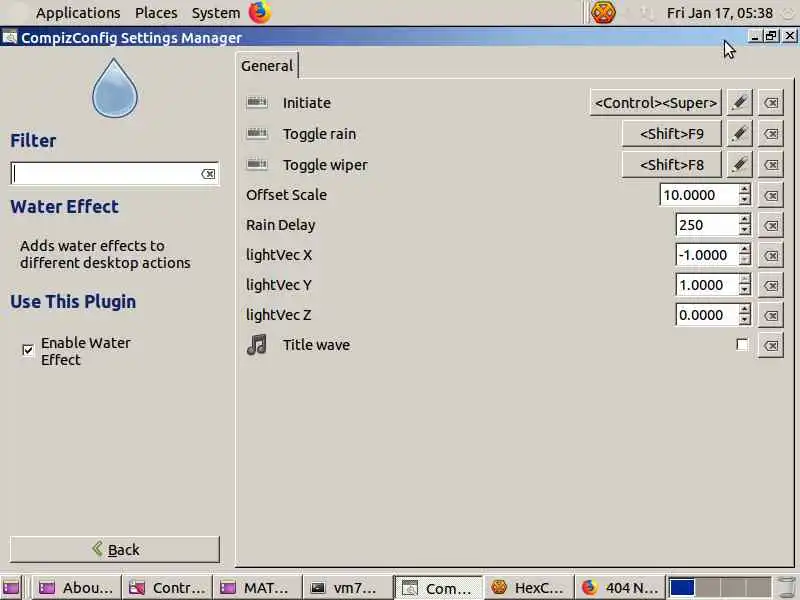Reset Rain Delay to default

pos(770,225)
